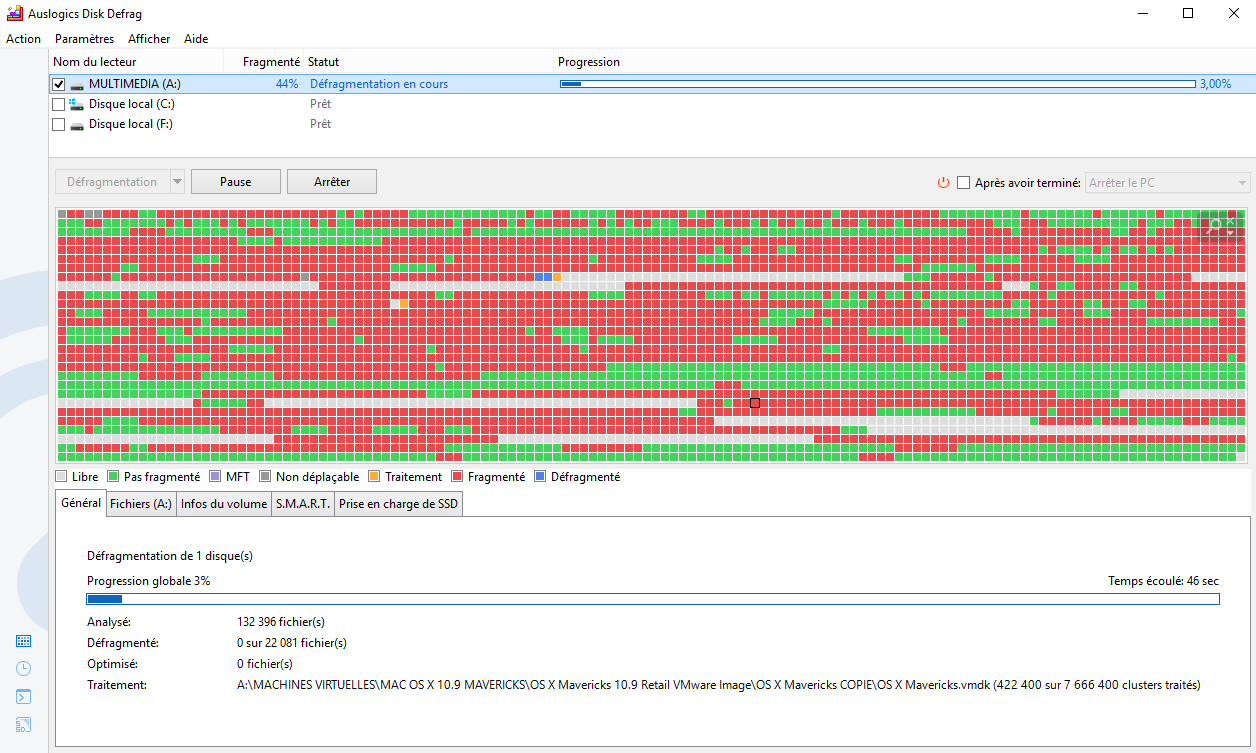
Task: Open the cluster map view in the sidebar
Action: click(24, 641)
